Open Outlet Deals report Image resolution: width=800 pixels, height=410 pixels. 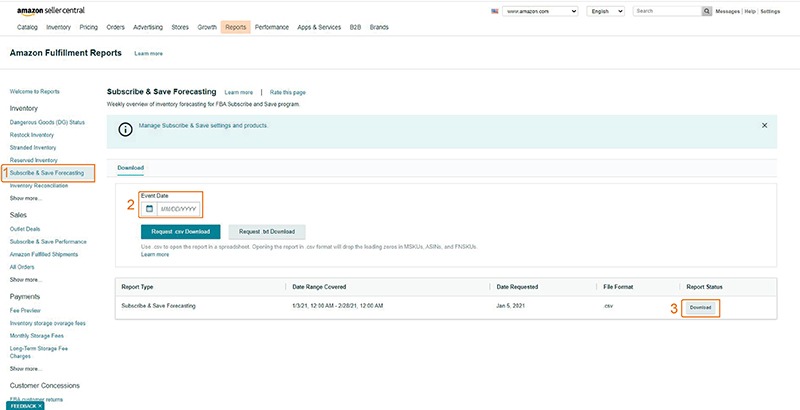pos(25,229)
